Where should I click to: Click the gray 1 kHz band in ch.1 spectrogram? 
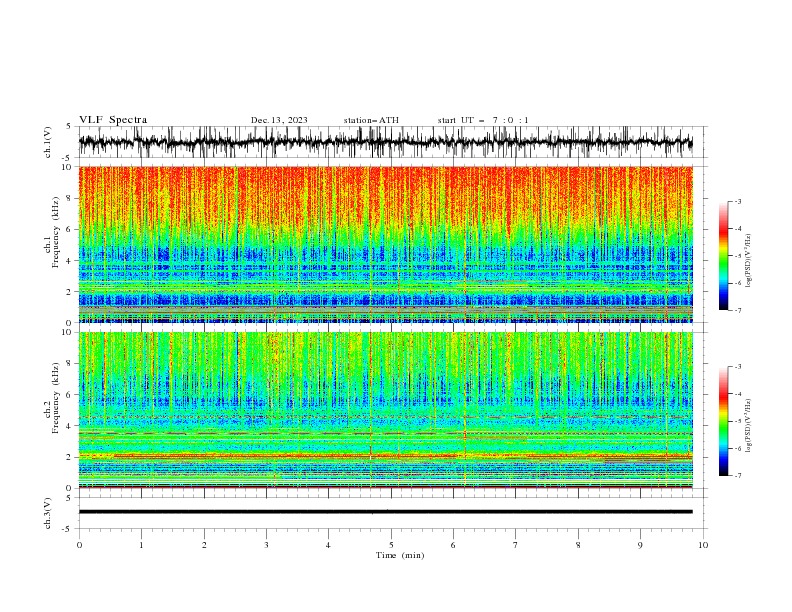pos(385,308)
